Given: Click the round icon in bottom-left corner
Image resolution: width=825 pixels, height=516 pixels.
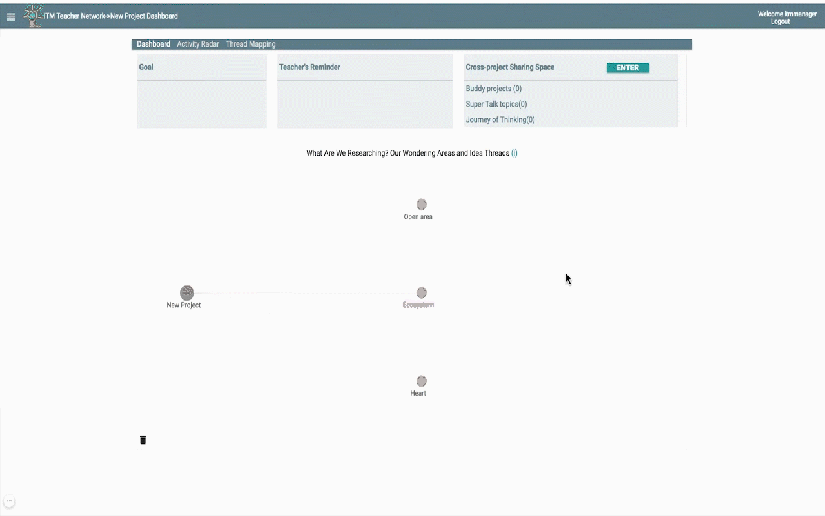Looking at the screenshot, I should 10,501.
